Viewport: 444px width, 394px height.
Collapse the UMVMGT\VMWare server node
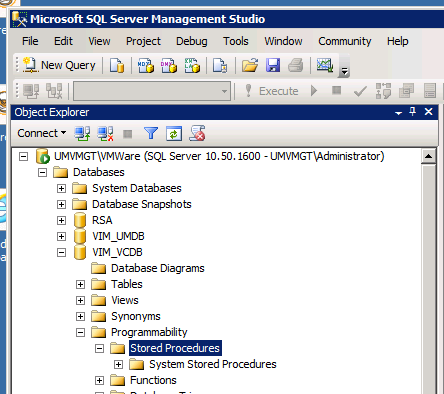click(x=23, y=156)
